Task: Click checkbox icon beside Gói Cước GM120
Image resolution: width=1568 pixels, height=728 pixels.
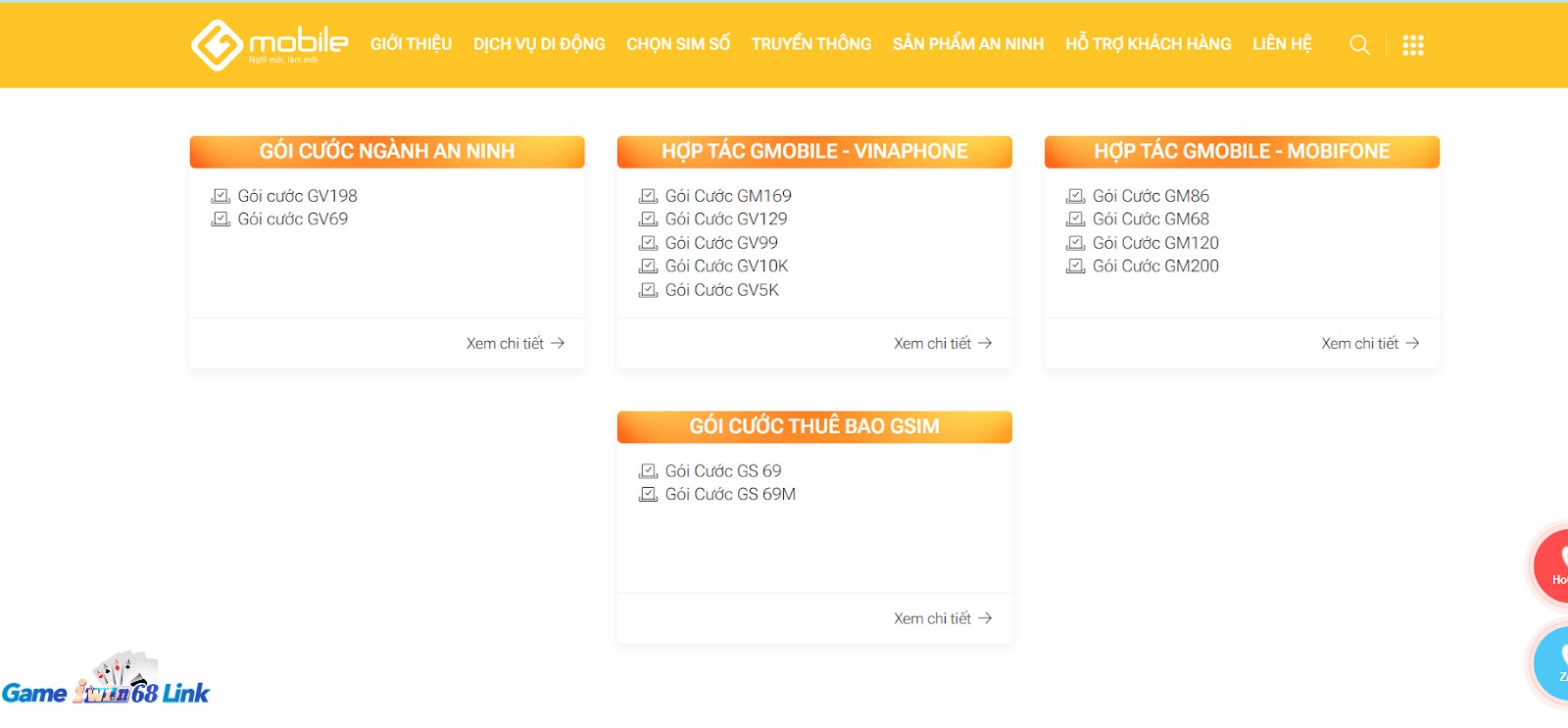Action: pyautogui.click(x=1075, y=243)
